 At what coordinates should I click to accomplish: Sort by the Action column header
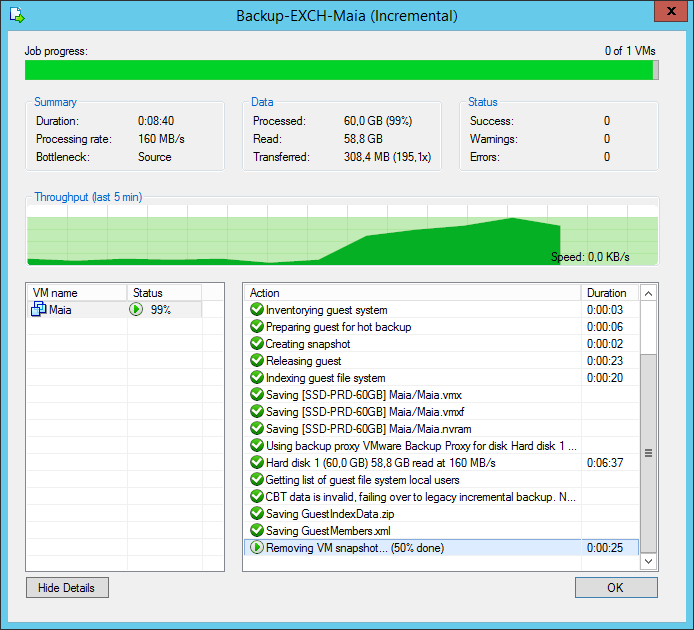[412, 293]
